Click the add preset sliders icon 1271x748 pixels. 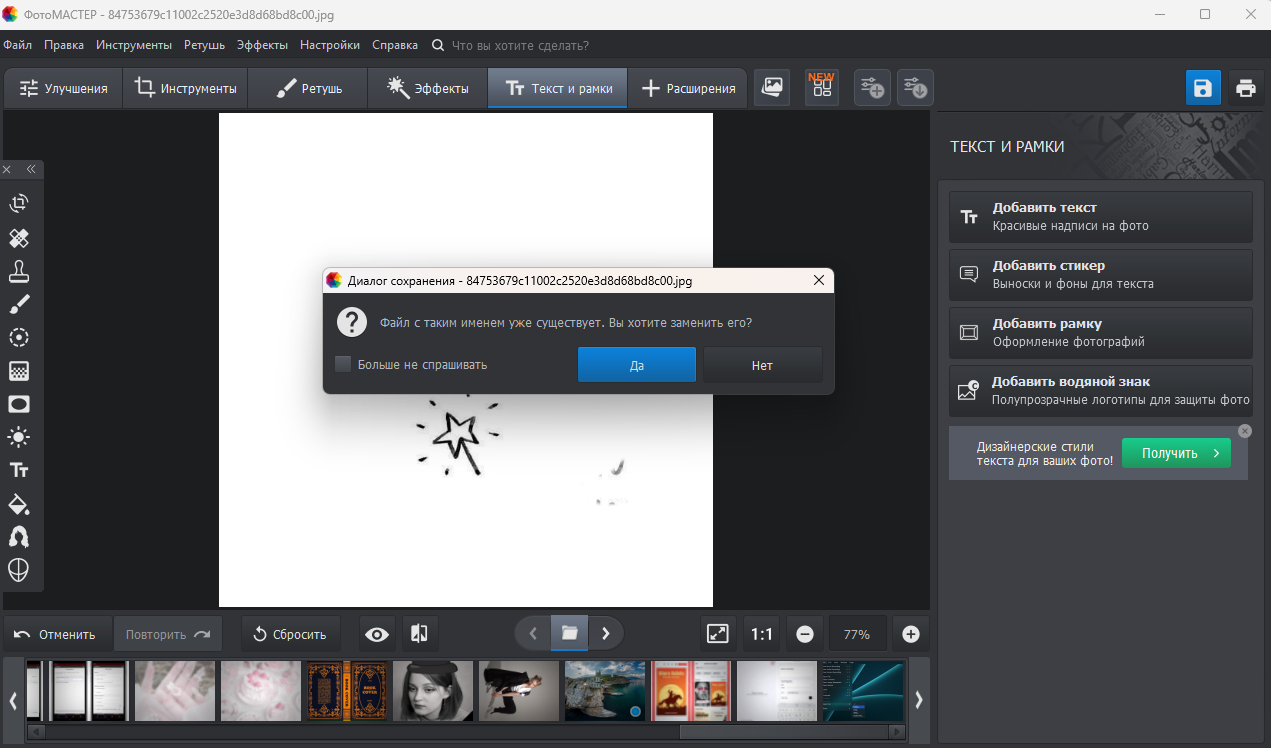coord(872,88)
